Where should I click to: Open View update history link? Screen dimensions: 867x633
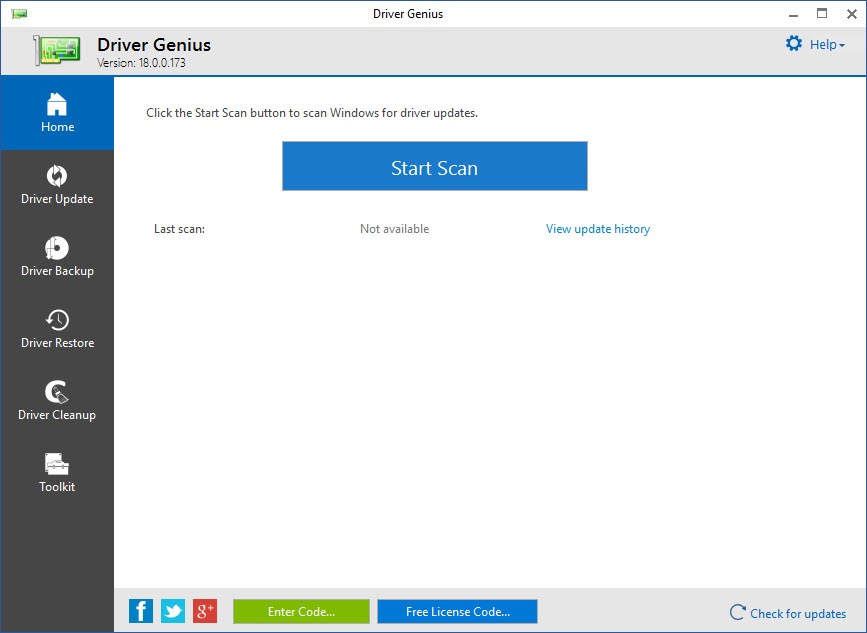pyautogui.click(x=598, y=229)
